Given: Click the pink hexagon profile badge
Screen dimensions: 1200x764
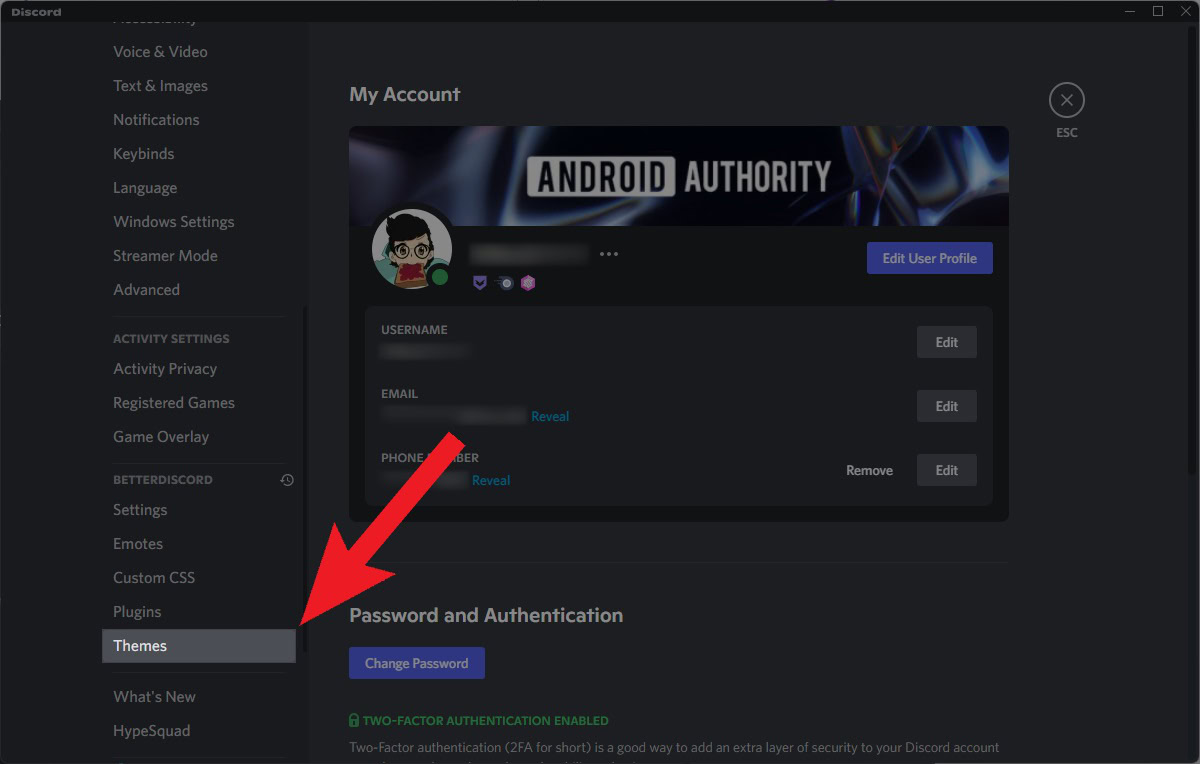Looking at the screenshot, I should click(528, 283).
